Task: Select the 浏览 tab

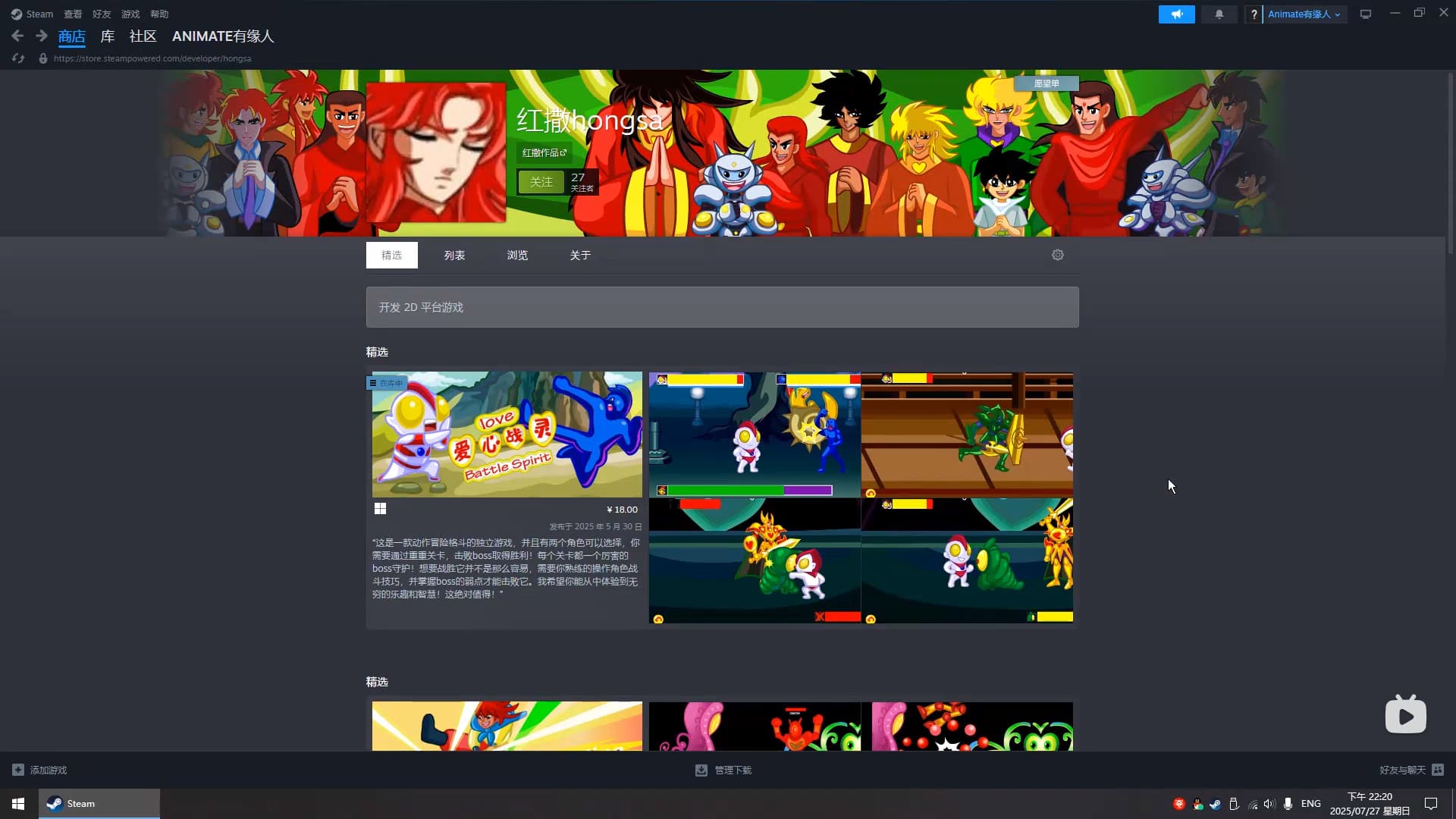Action: coord(518,255)
